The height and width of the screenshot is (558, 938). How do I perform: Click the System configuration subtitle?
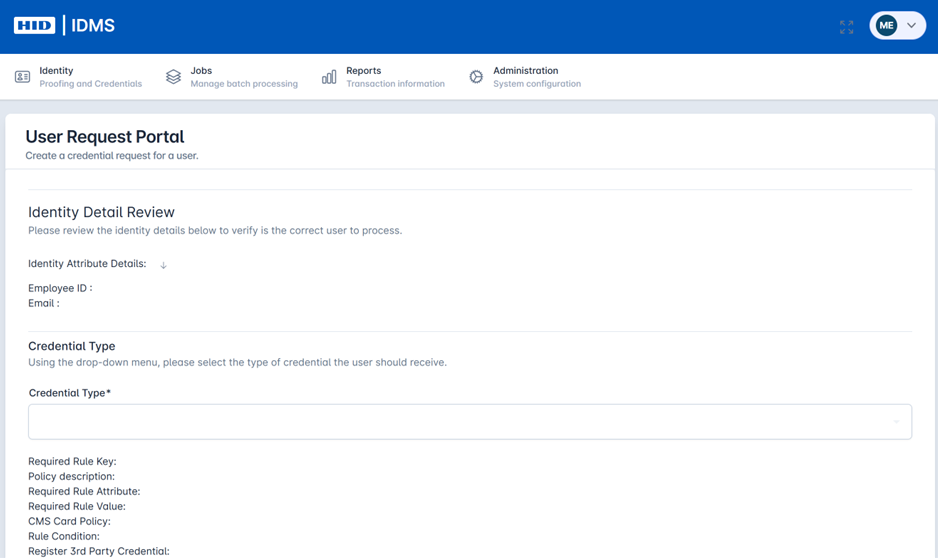coord(537,84)
